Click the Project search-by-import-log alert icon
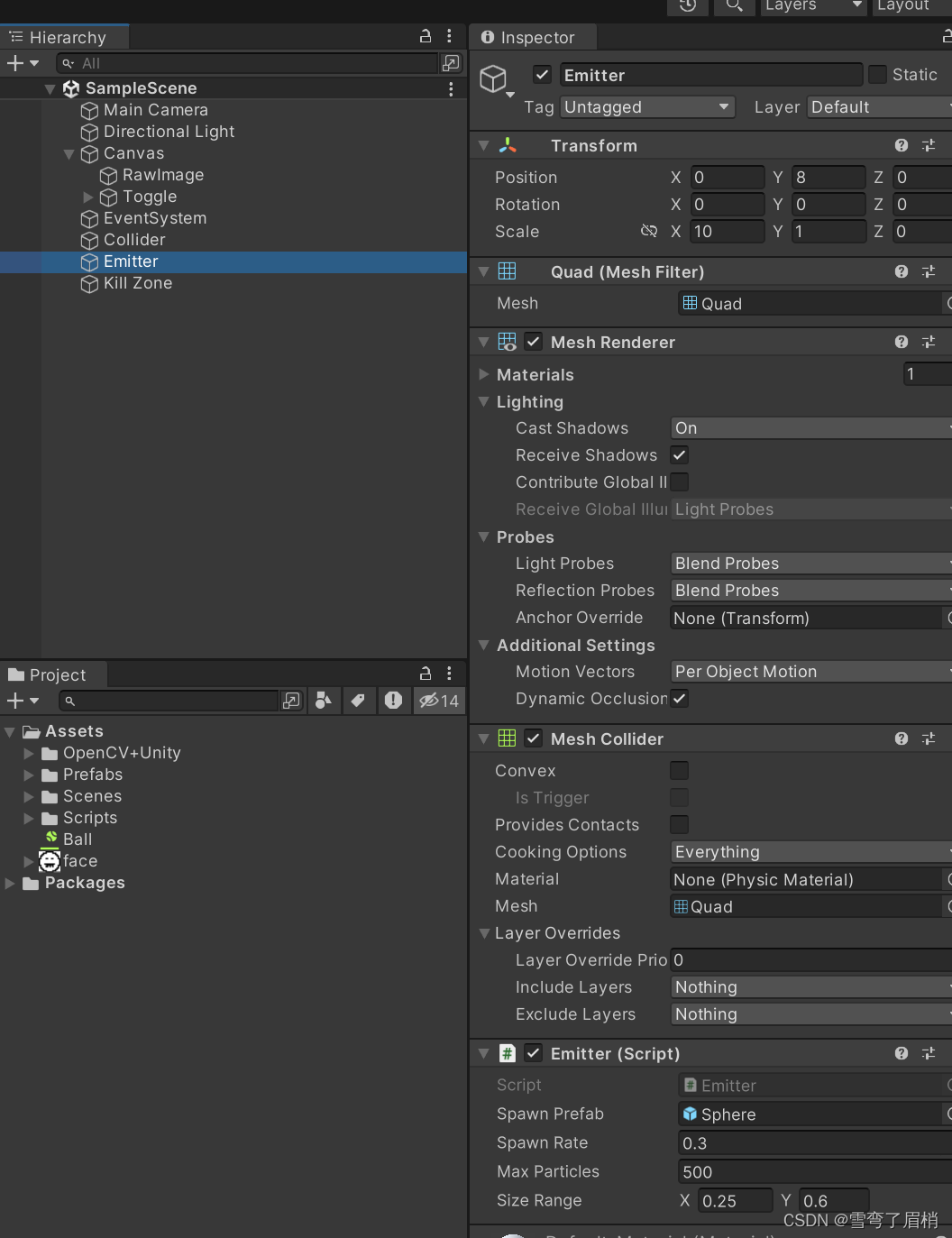952x1238 pixels. click(x=393, y=701)
